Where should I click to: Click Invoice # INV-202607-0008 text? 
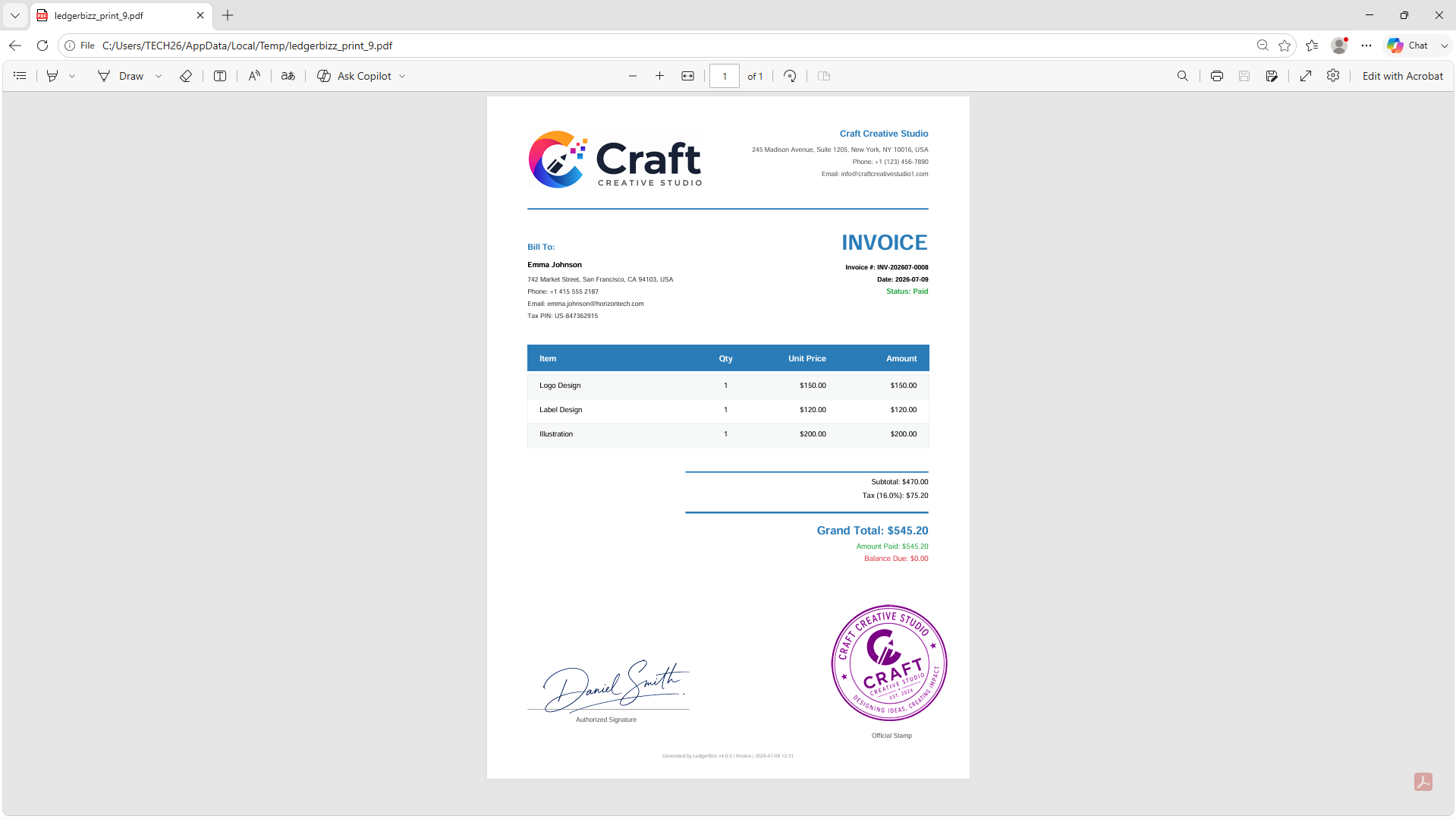887,267
